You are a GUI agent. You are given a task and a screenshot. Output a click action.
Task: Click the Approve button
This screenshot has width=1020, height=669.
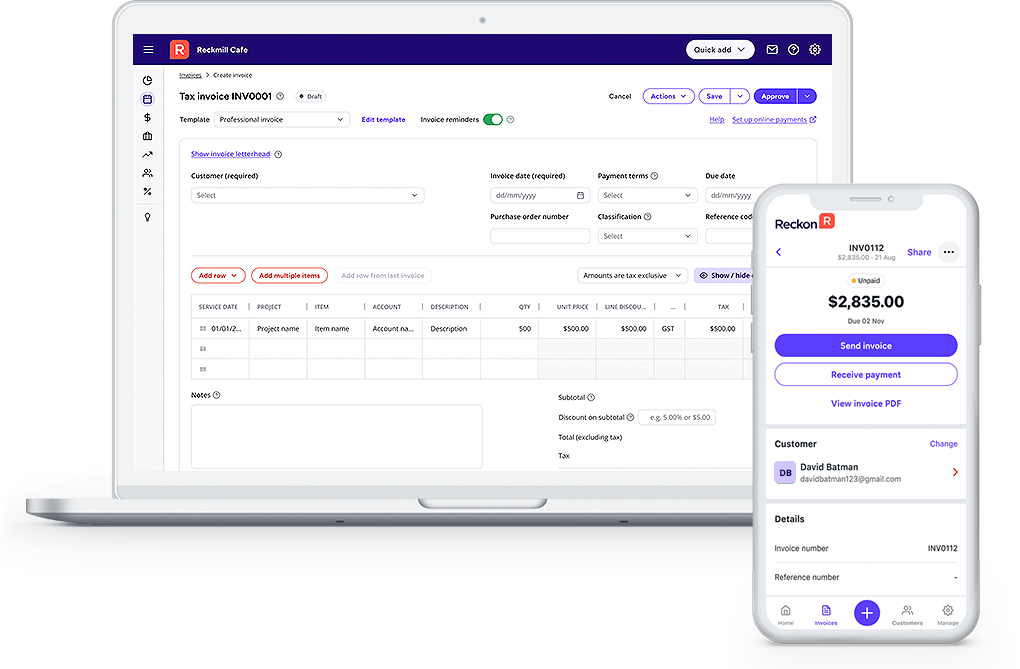click(x=775, y=96)
